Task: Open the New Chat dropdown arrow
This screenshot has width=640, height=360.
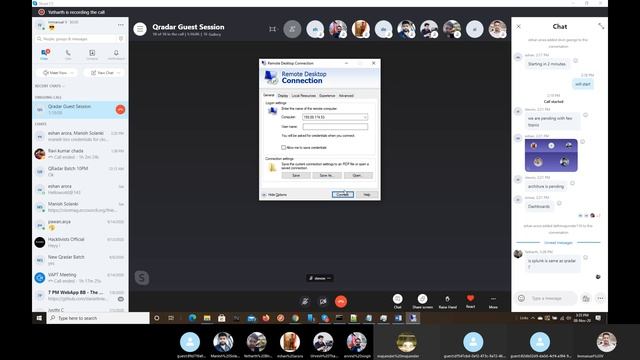Action: tap(119, 73)
